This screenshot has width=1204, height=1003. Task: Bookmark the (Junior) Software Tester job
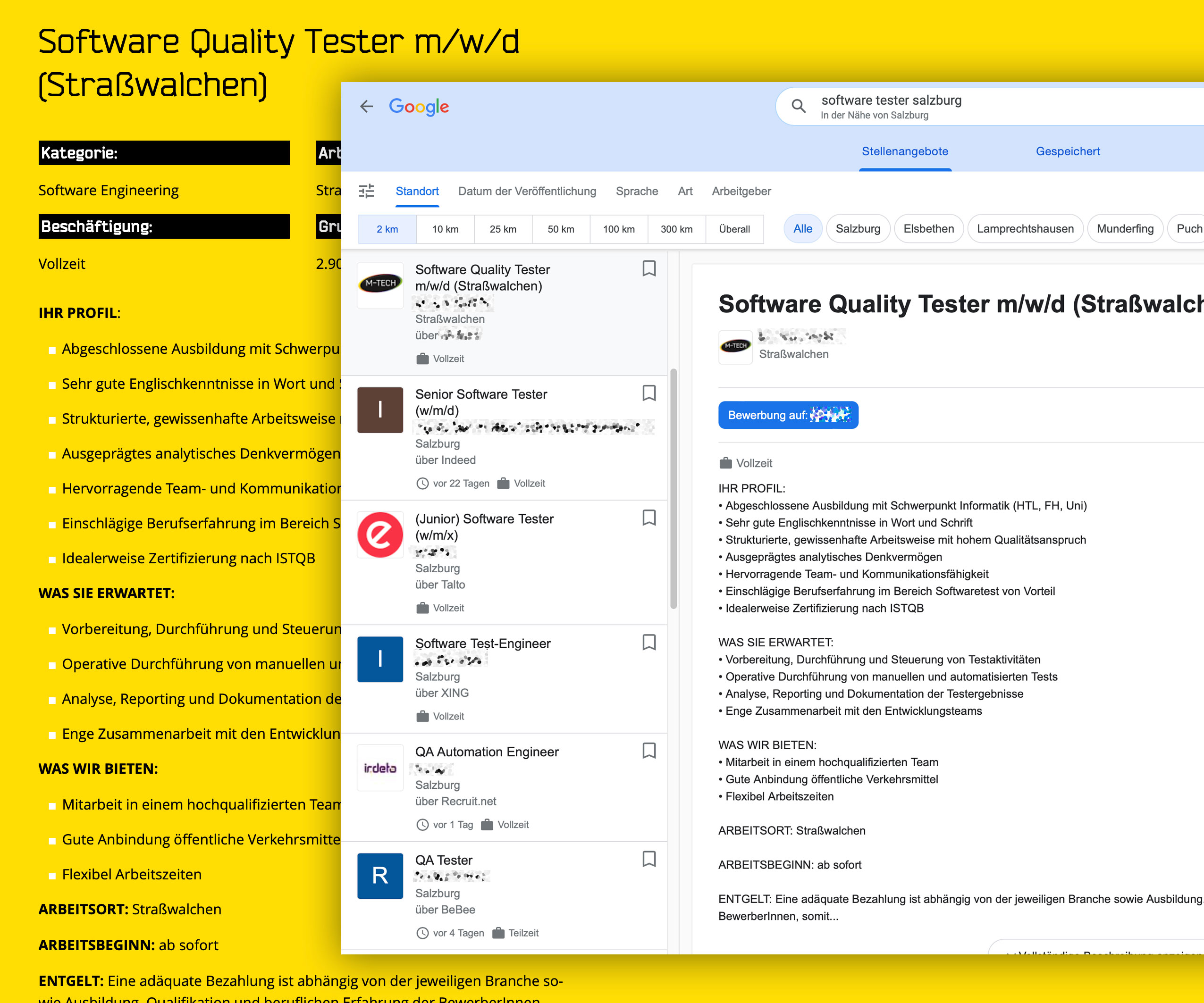point(648,518)
